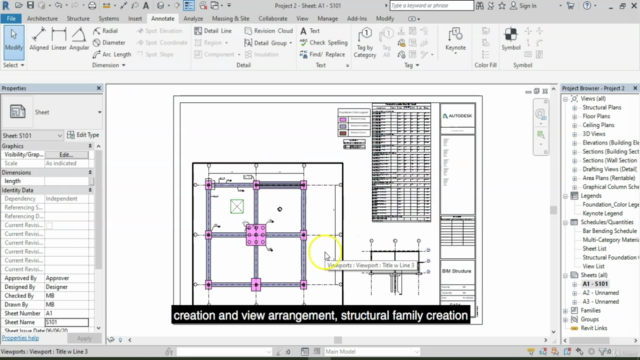Choose the Linear dimension tool
640x360 pixels.
click(59, 39)
